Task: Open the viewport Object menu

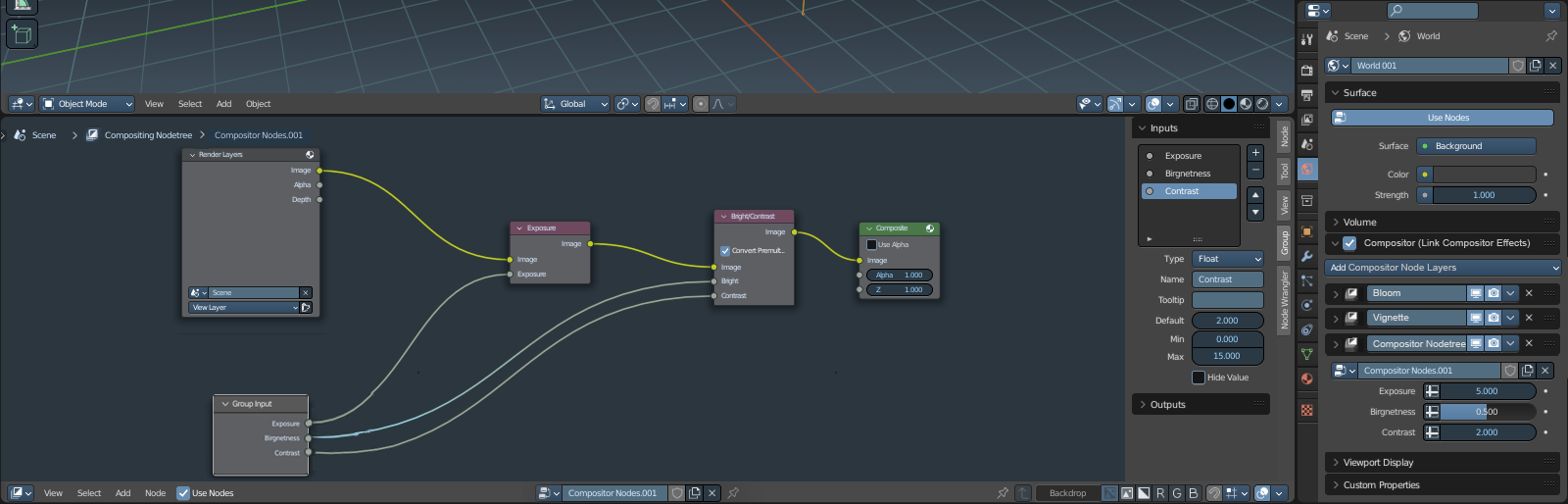Action: [258, 104]
